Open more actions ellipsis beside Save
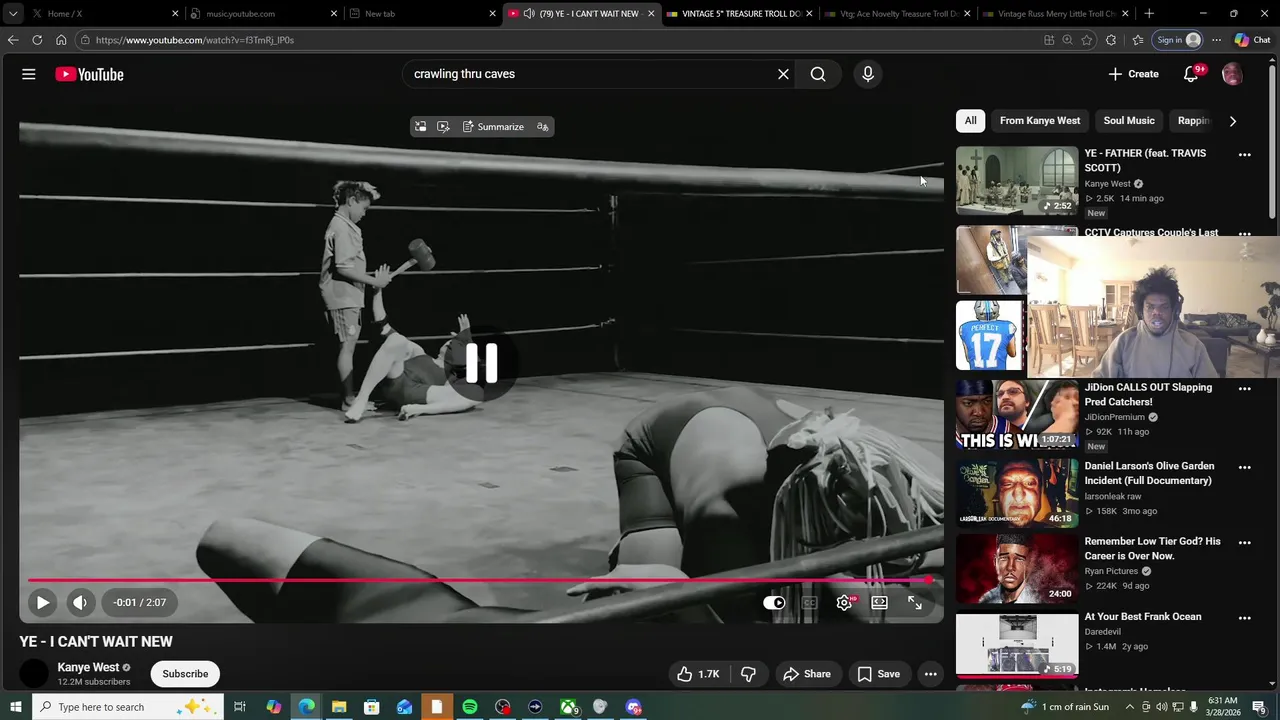This screenshot has height=720, width=1280. click(931, 674)
